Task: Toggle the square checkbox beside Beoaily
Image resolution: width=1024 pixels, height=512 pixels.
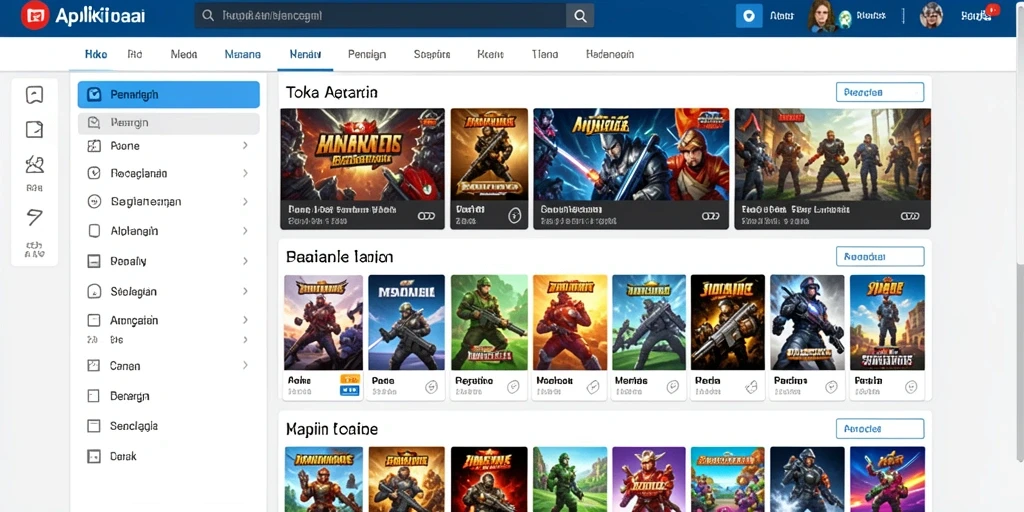Action: click(94, 261)
